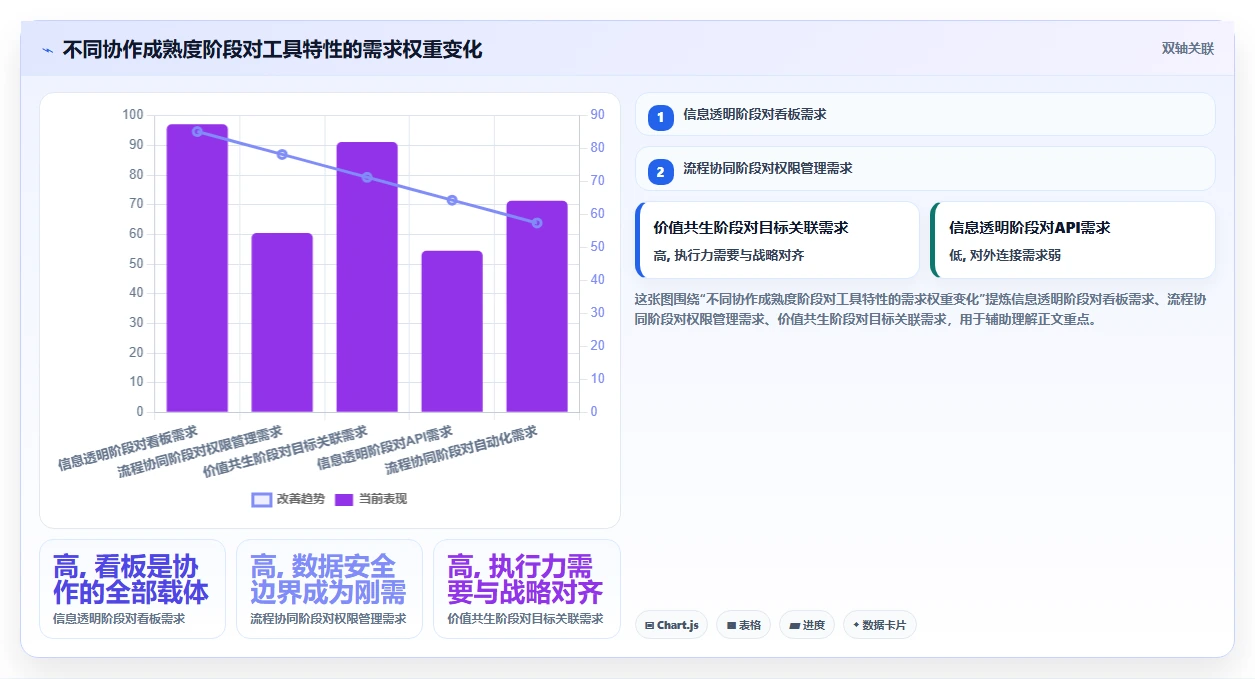Click x-axis label 信息透明阶段对API需求
Image resolution: width=1255 pixels, height=679 pixels.
click(385, 447)
